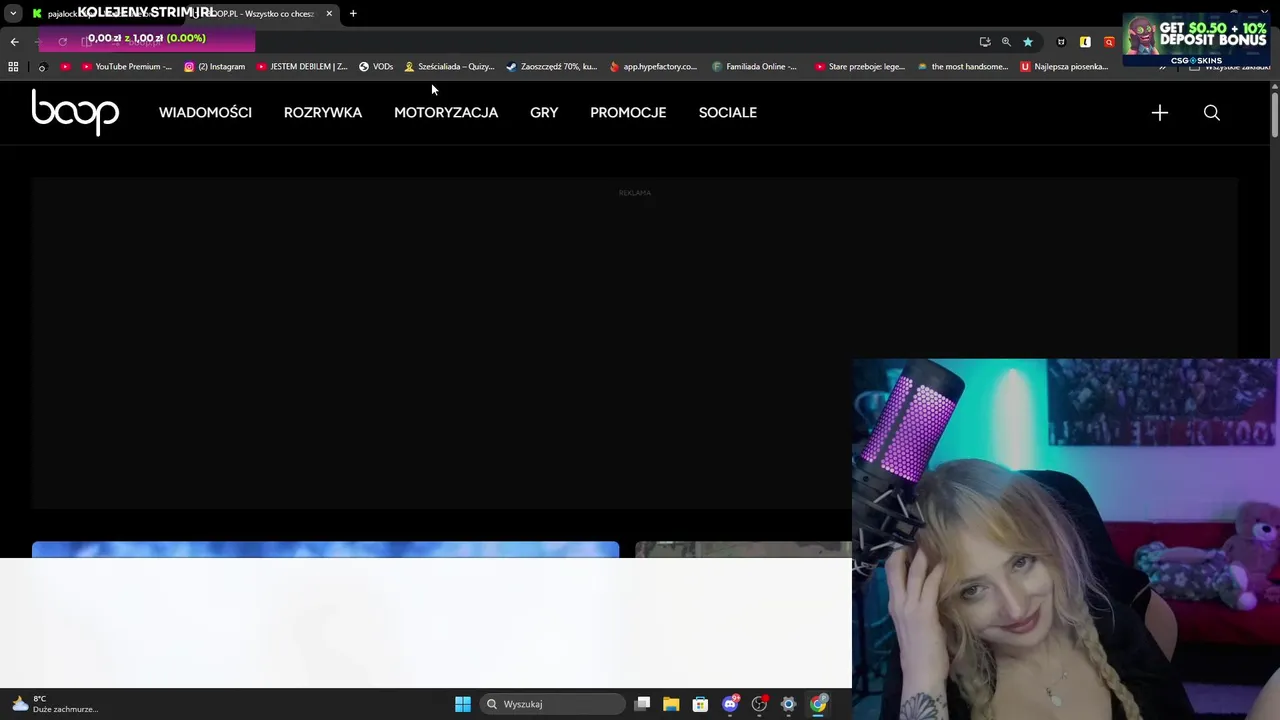Open the tab list dropdown arrow
The width and height of the screenshot is (1280, 720).
(13, 14)
